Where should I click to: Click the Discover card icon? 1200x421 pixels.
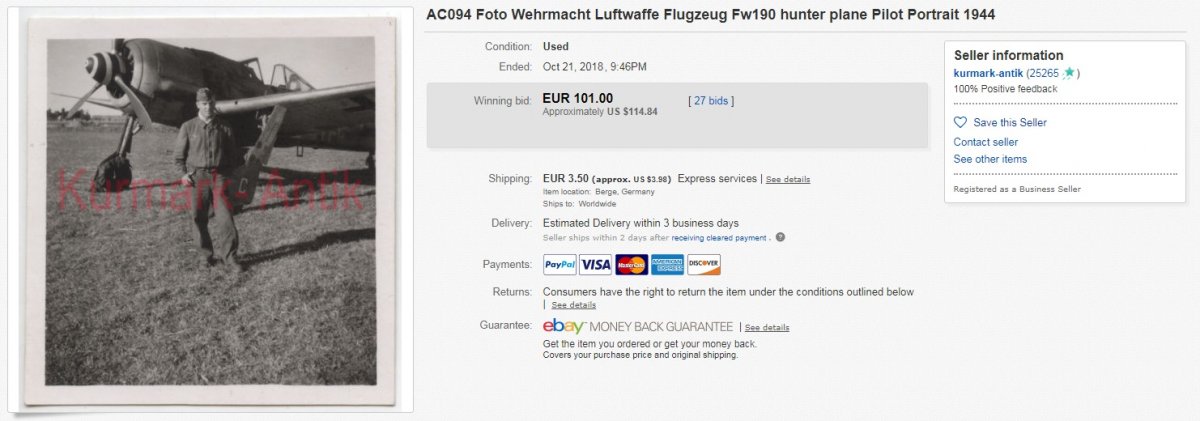(703, 265)
